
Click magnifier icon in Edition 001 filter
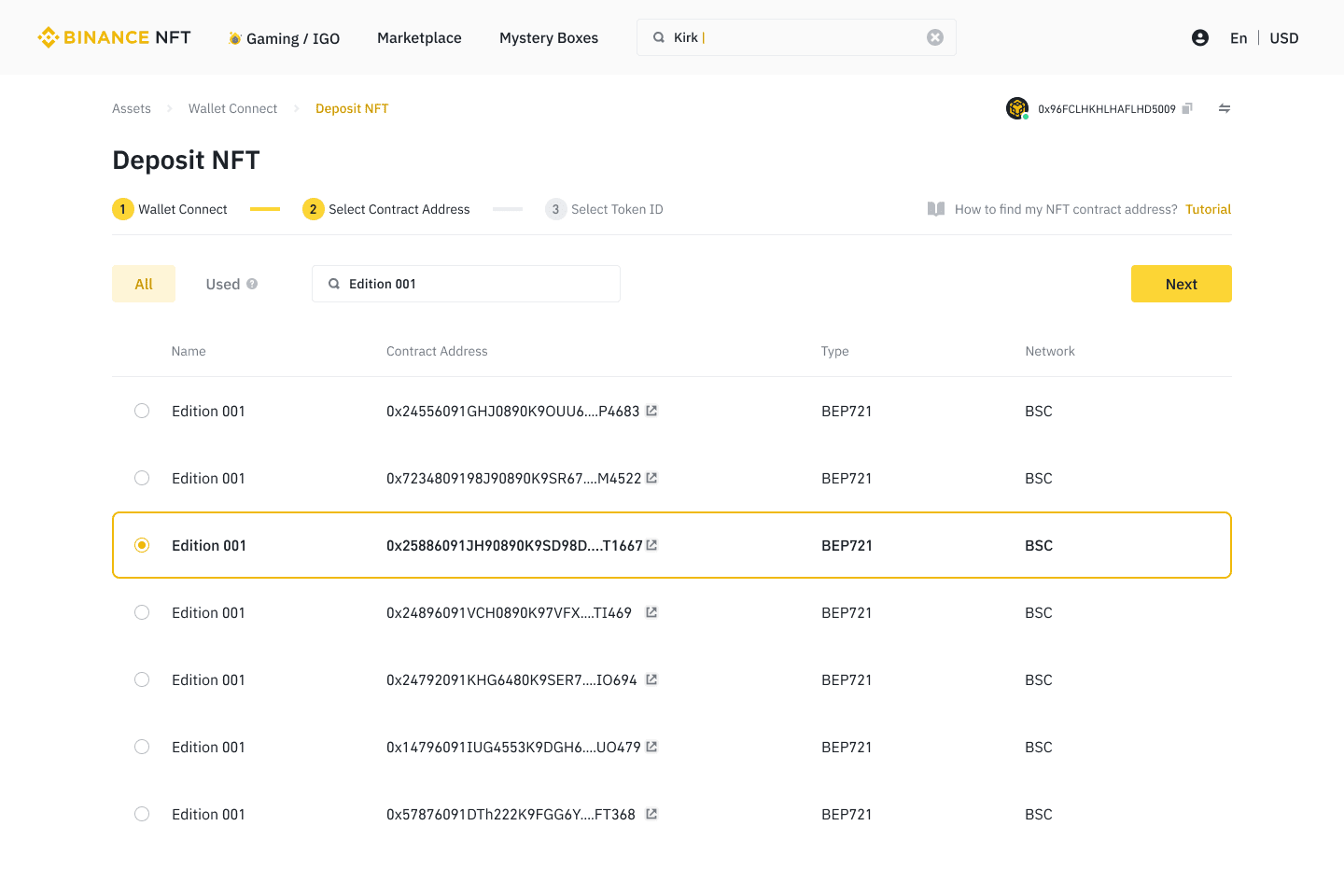334,284
